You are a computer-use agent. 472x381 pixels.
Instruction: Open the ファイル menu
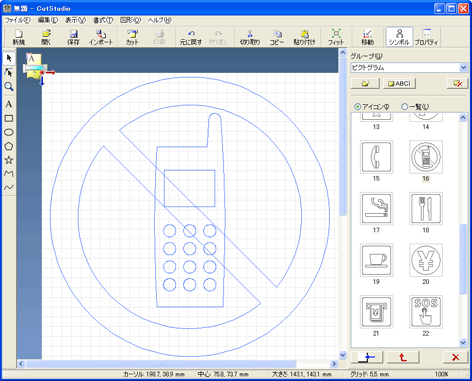click(x=17, y=20)
